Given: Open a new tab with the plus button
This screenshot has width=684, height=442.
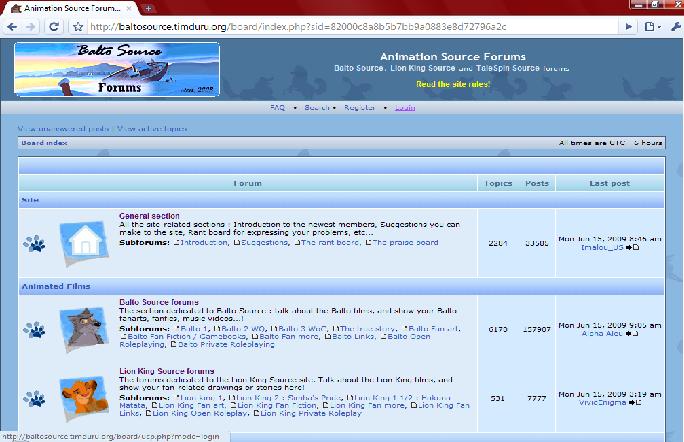Looking at the screenshot, I should 148,8.
